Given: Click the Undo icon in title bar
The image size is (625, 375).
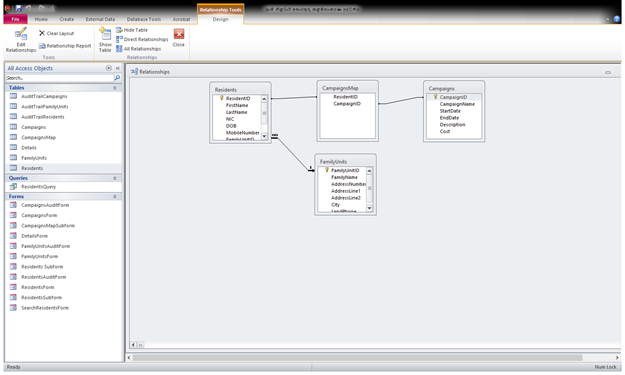Looking at the screenshot, I should (x=28, y=8).
